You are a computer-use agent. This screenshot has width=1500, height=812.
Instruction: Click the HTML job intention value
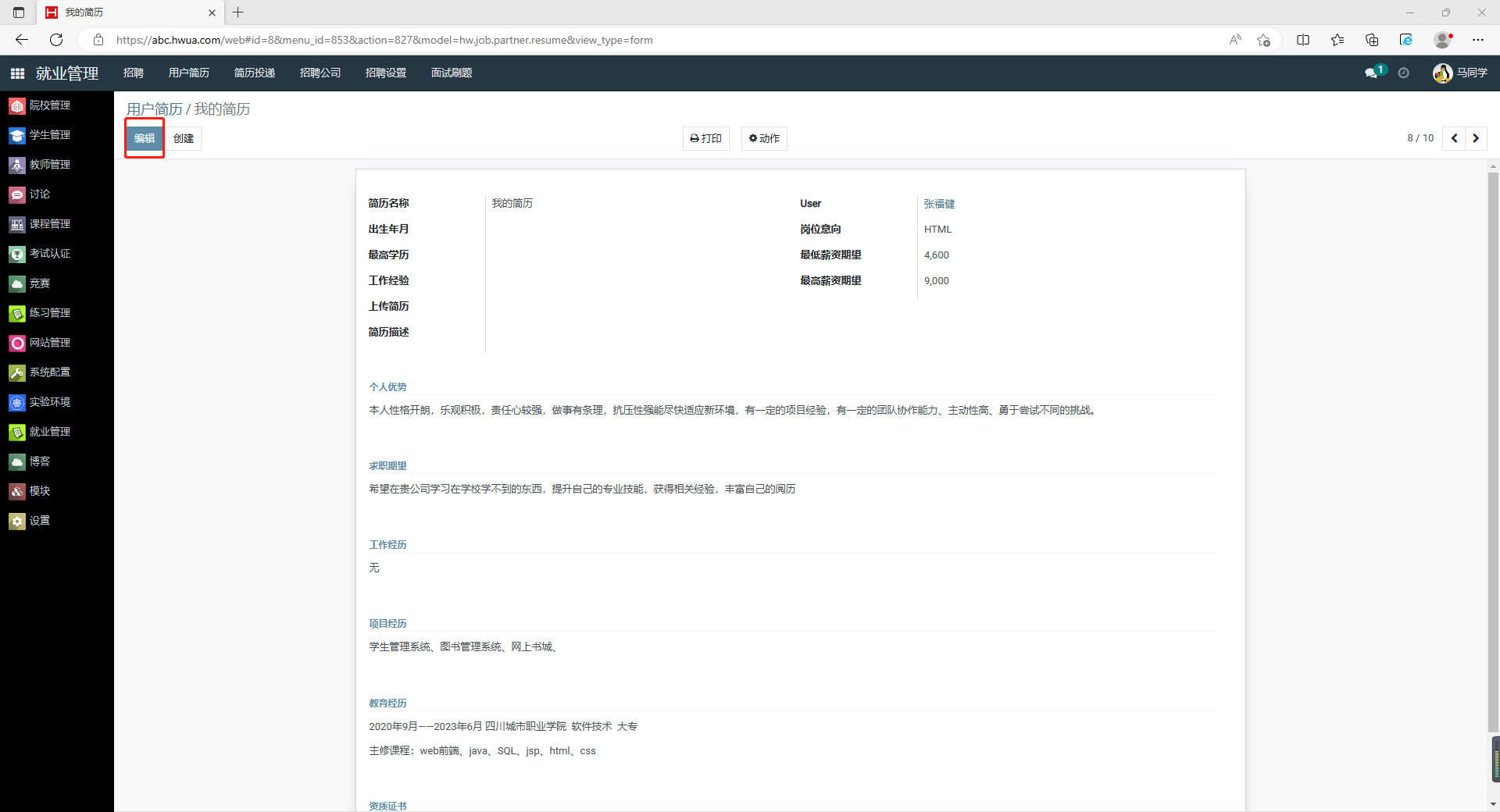point(937,230)
